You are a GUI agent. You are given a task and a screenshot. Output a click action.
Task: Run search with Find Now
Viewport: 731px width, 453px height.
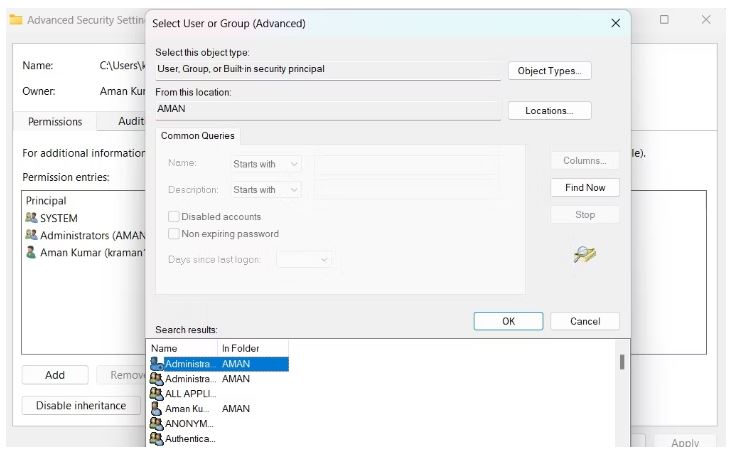click(585, 188)
